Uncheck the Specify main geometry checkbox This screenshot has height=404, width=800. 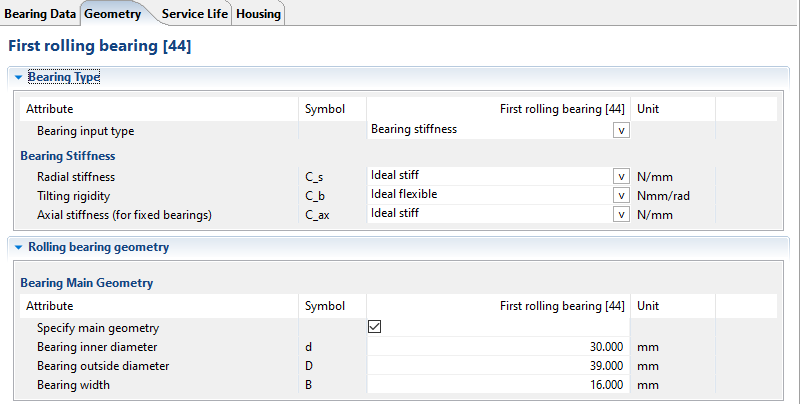click(376, 327)
